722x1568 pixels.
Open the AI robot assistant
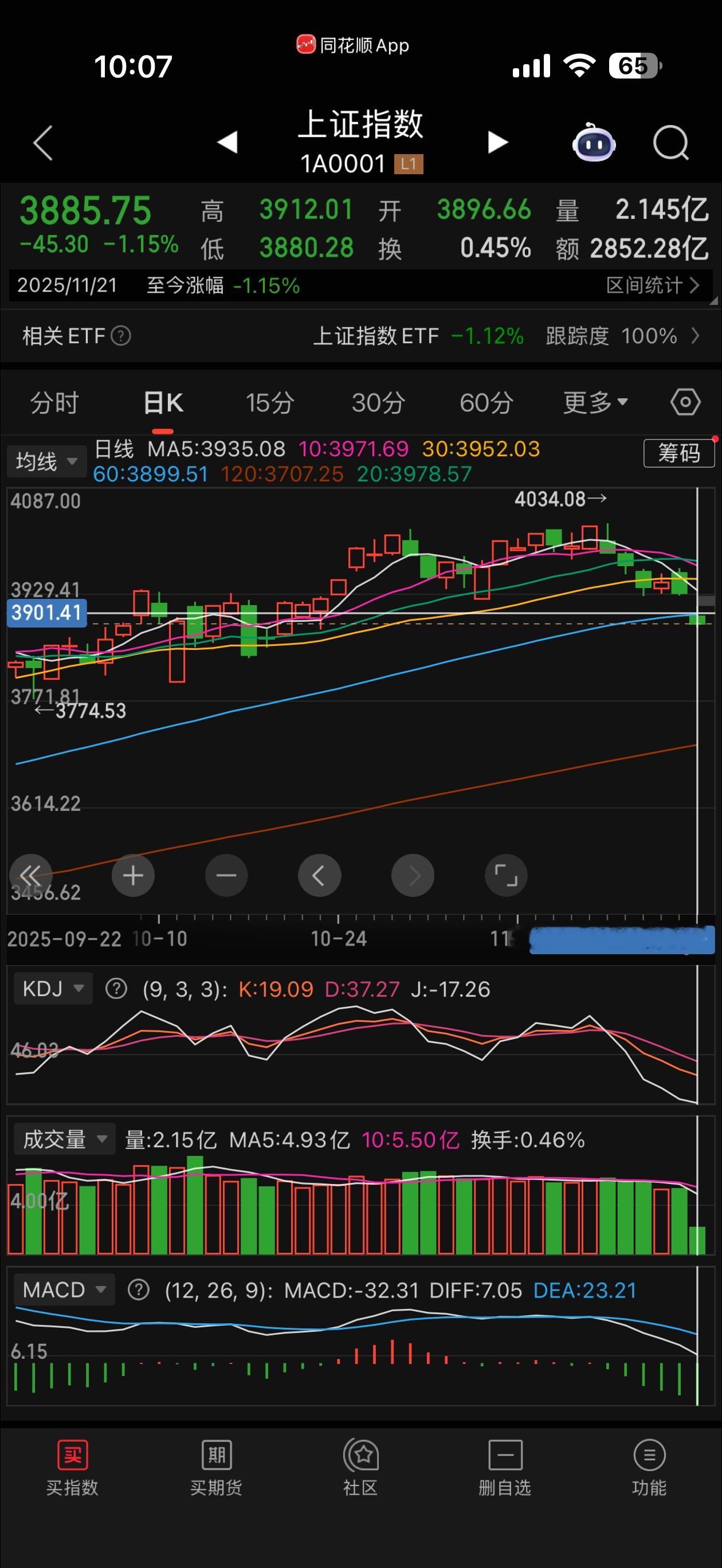click(594, 143)
